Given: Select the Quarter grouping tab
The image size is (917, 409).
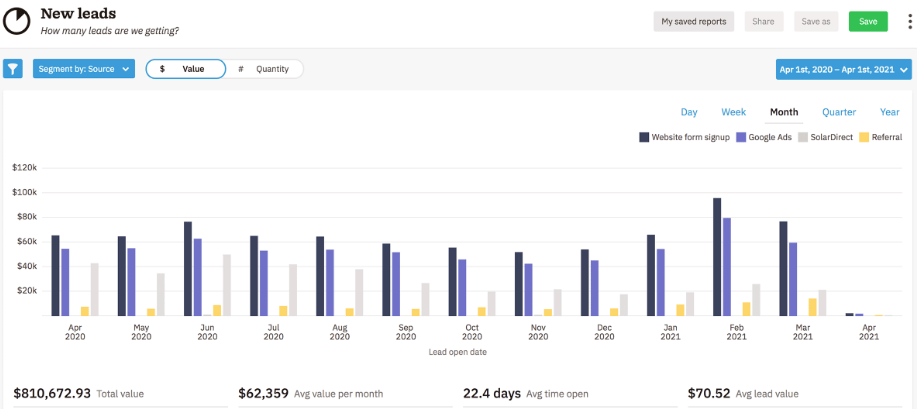Looking at the screenshot, I should pyautogui.click(x=838, y=112).
